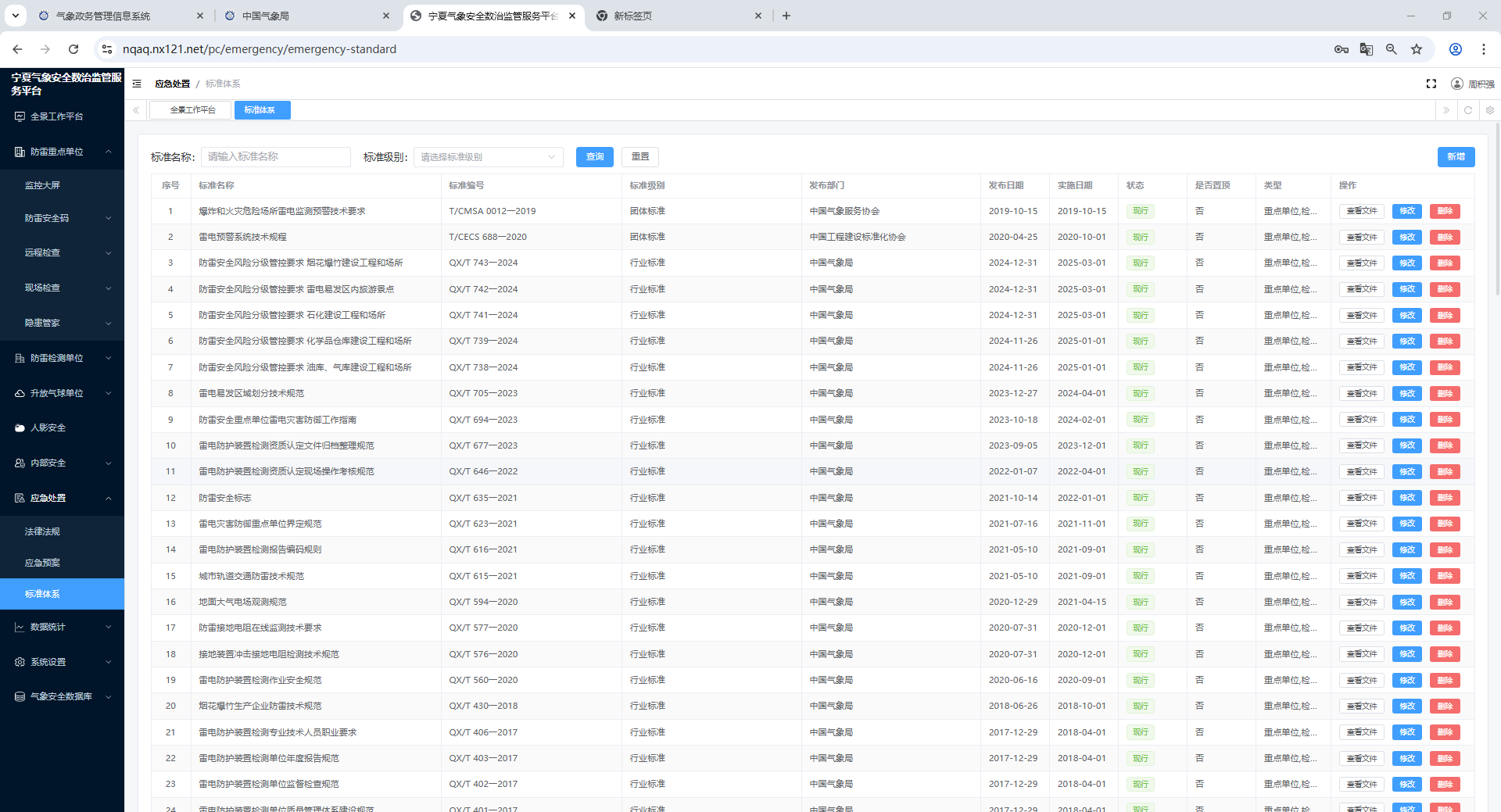This screenshot has width=1501, height=812.
Task: Switch to the 全景工作平台 page tab
Action: [x=192, y=110]
